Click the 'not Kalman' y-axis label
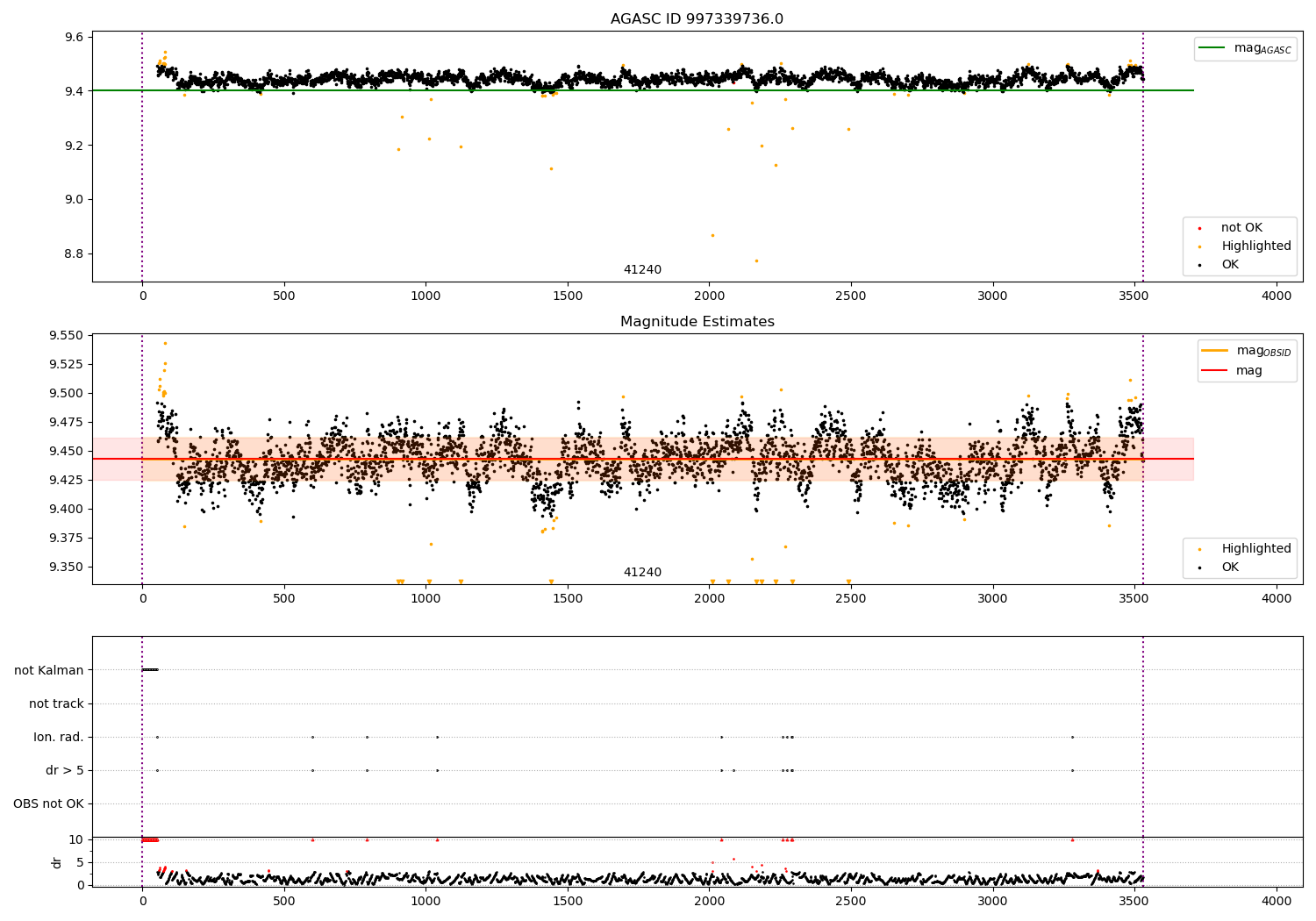The height and width of the screenshot is (921, 1316). [x=49, y=671]
